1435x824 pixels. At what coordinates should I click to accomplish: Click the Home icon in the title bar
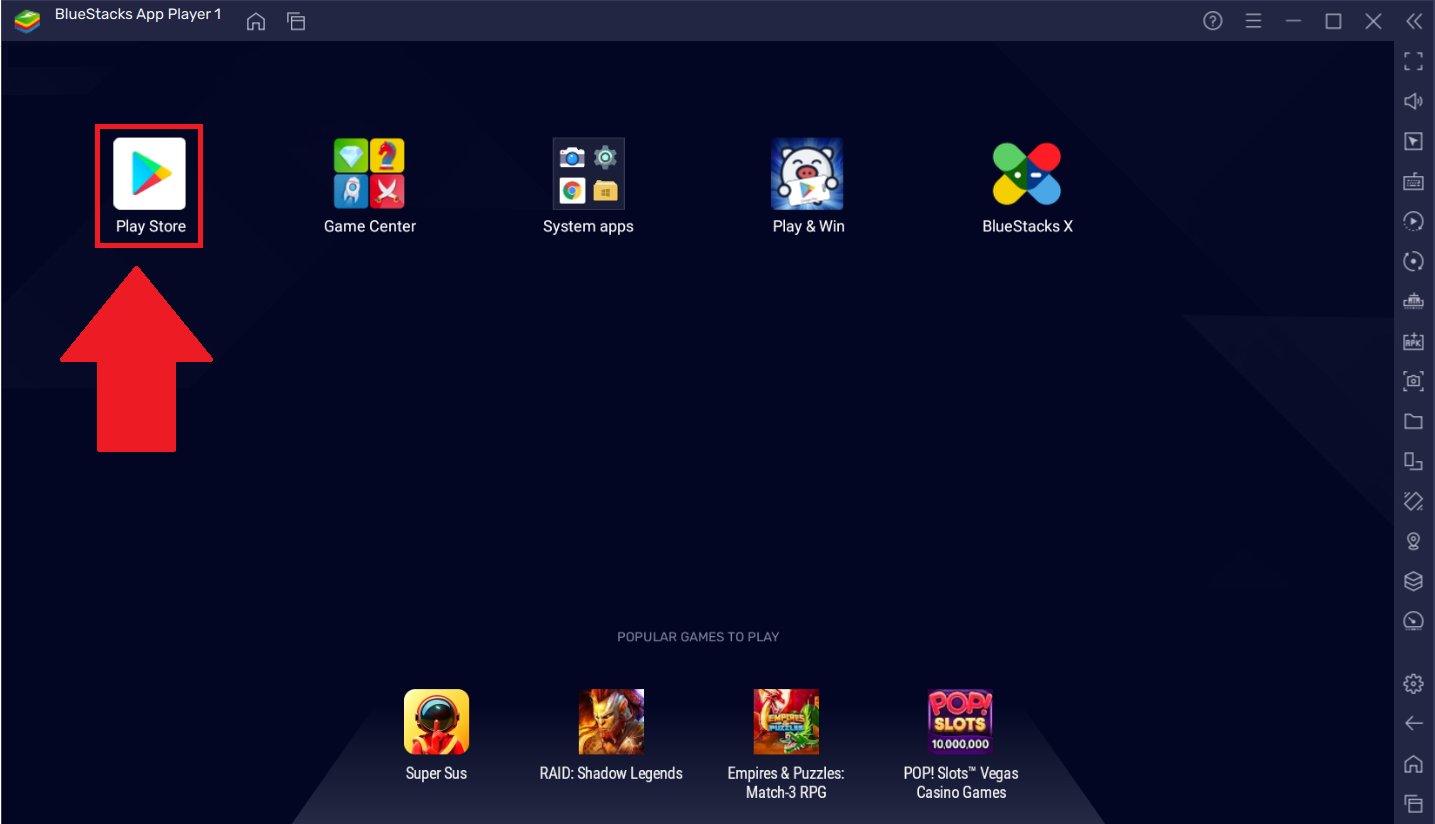click(256, 21)
